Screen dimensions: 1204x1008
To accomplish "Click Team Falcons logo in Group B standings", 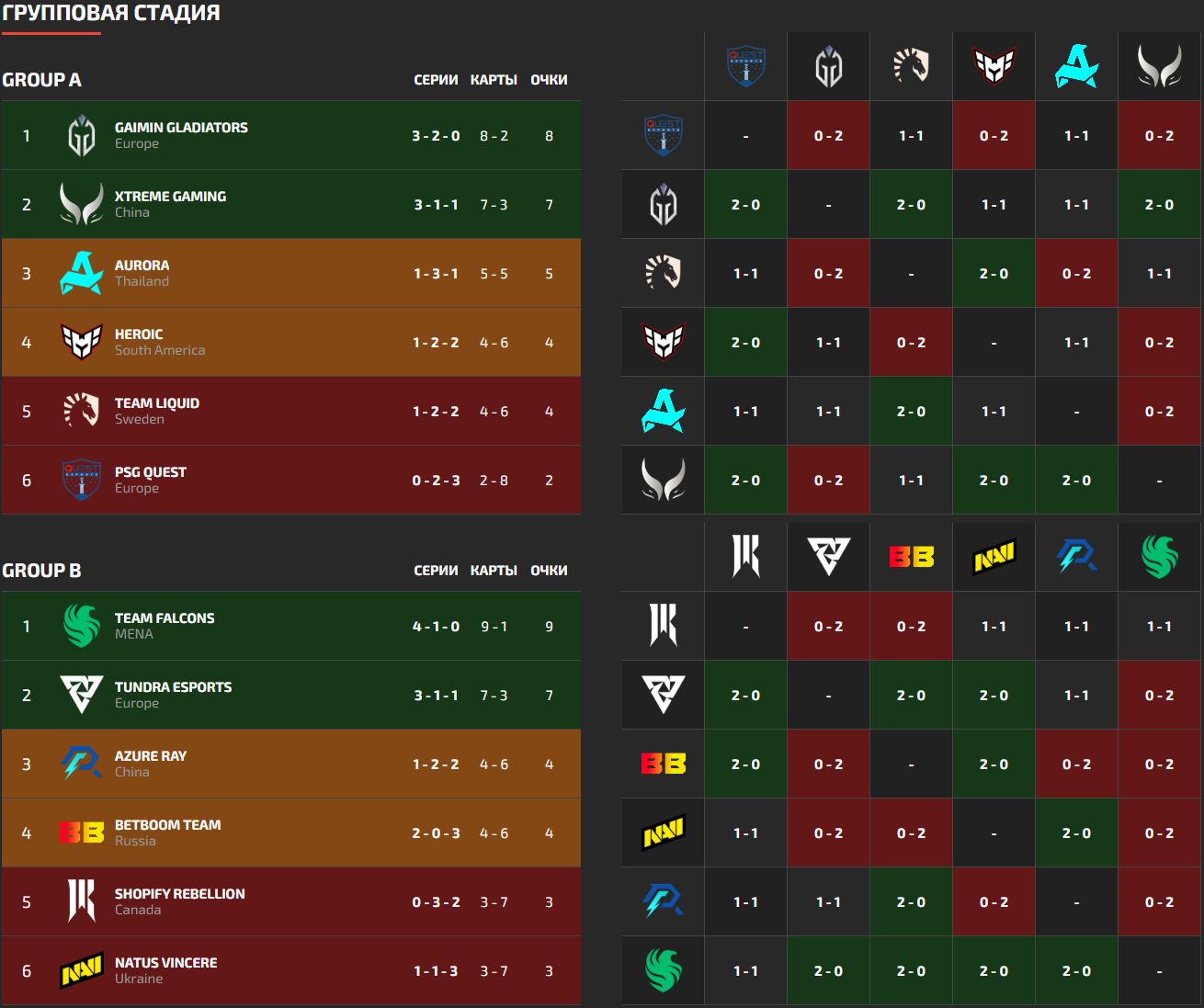I will click(x=82, y=626).
